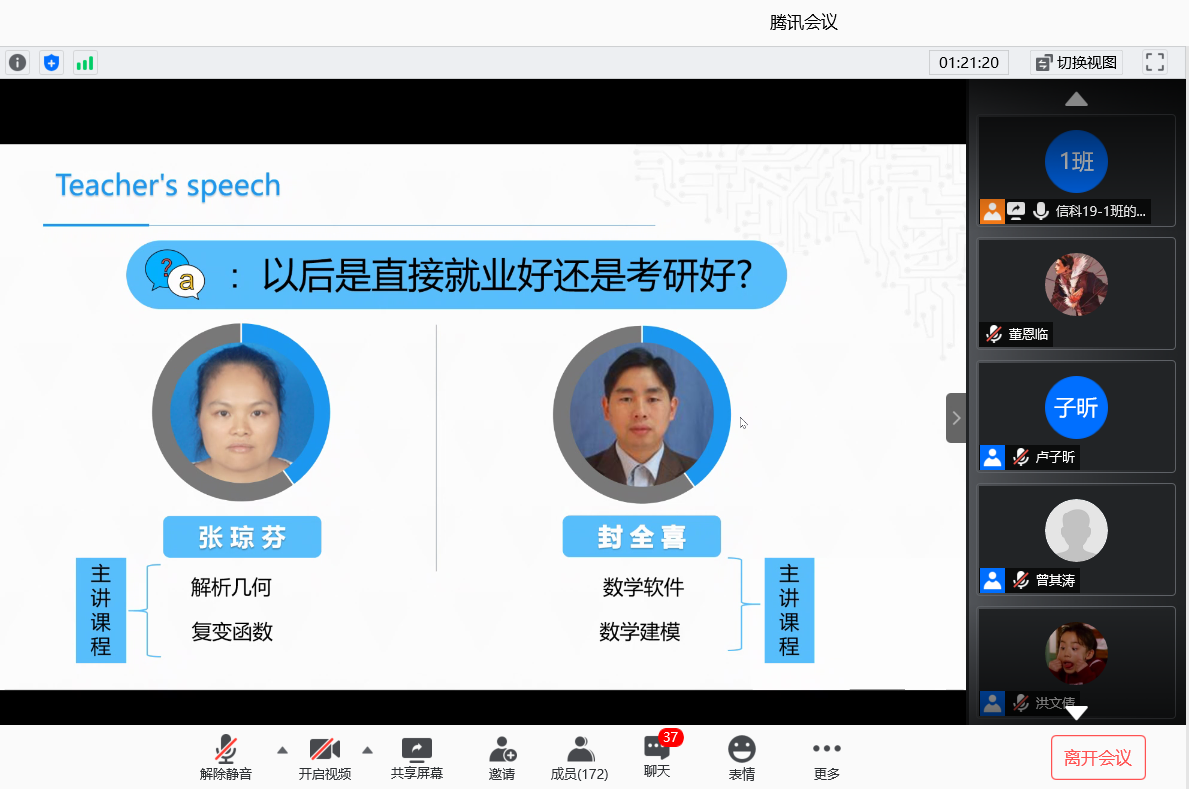
Task: Open the Members (成员) list
Action: click(579, 758)
